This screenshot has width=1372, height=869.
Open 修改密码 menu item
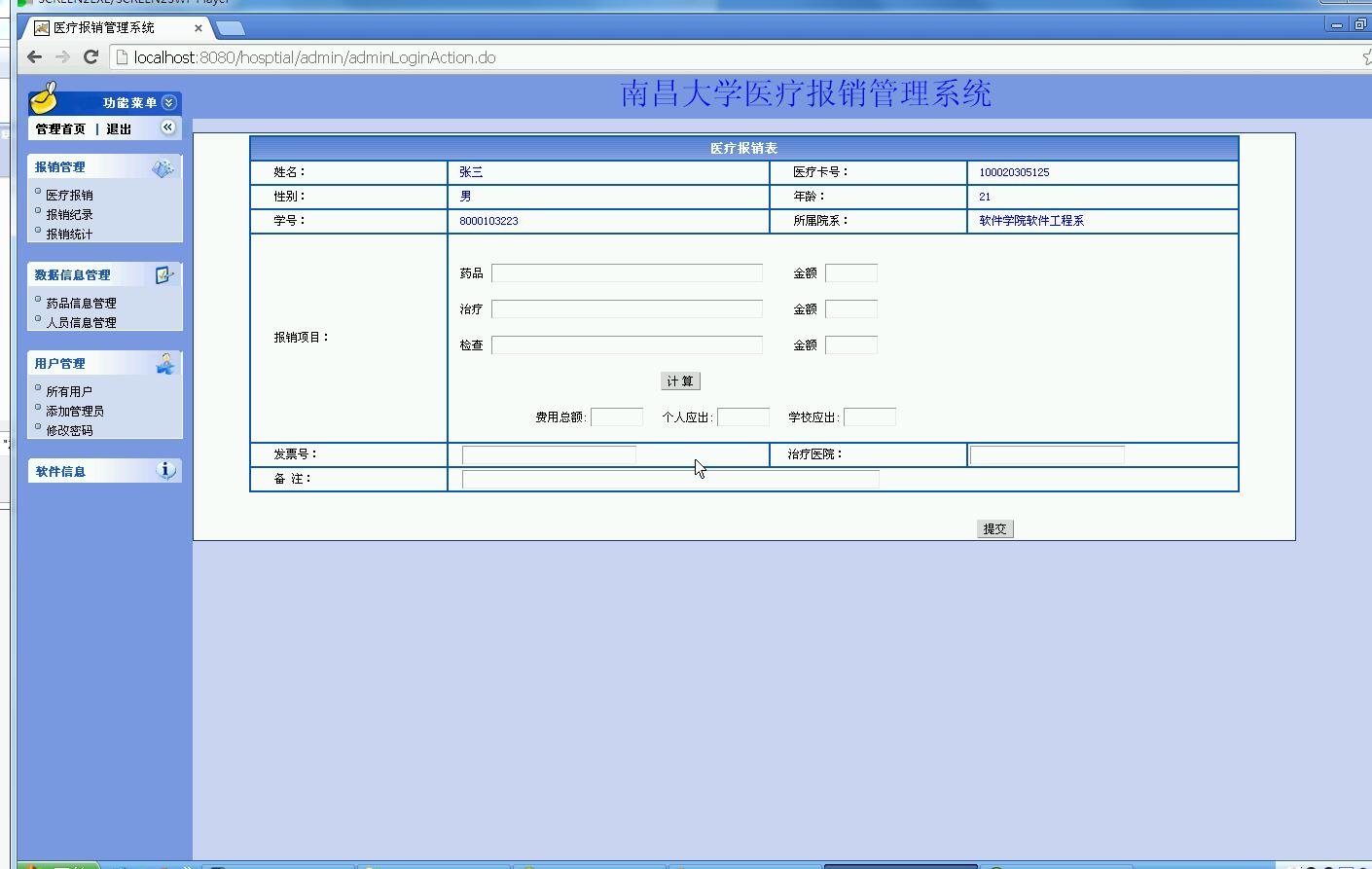coord(69,431)
